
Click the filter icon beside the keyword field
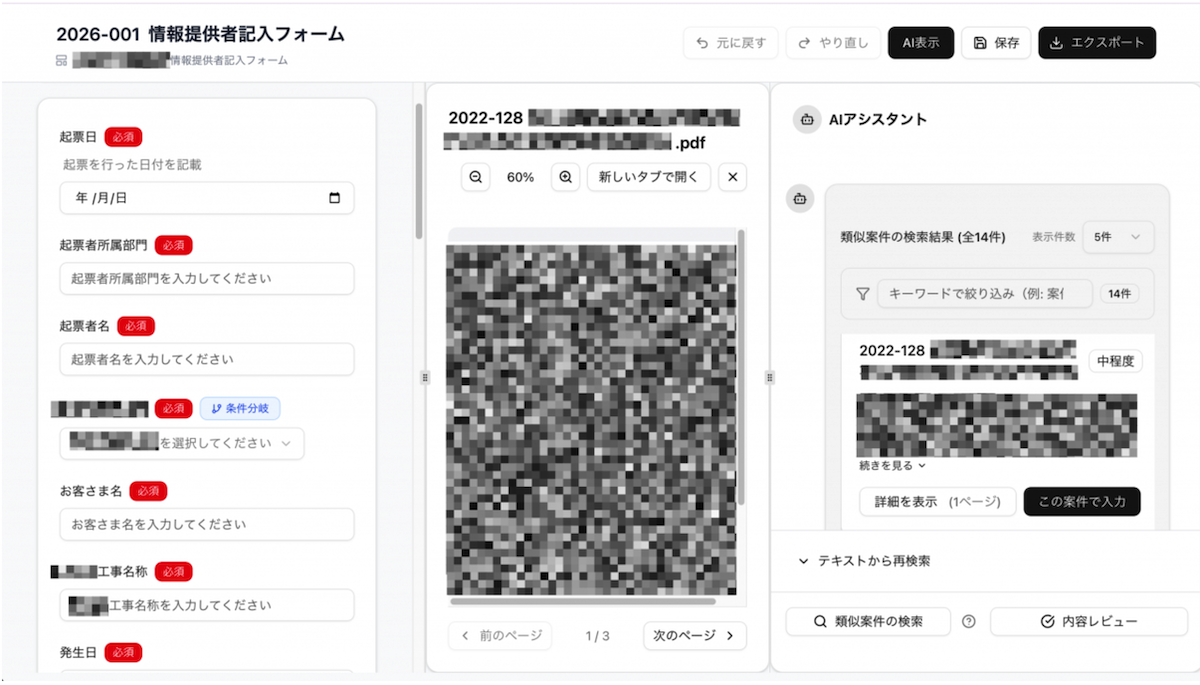(861, 292)
